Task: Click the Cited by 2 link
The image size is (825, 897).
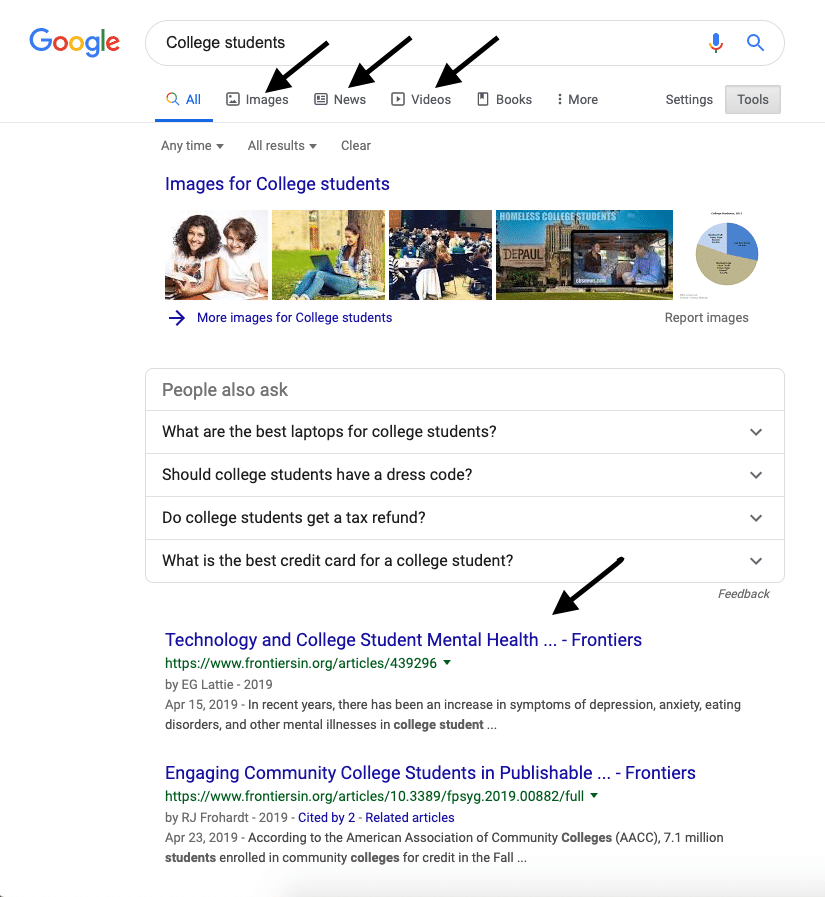Action: (326, 817)
